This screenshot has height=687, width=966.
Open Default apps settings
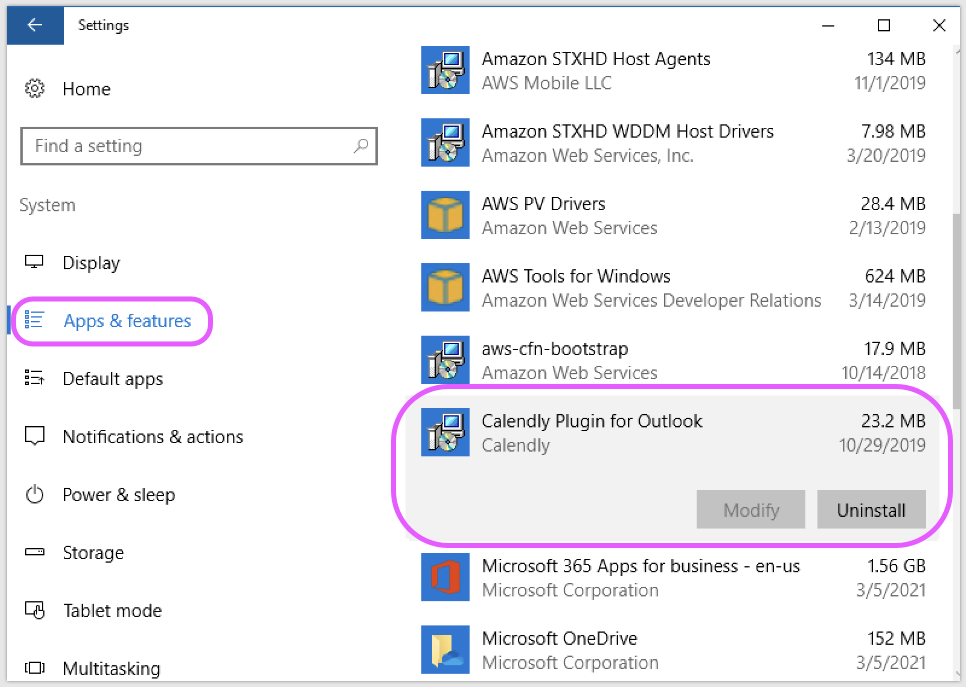tap(112, 379)
